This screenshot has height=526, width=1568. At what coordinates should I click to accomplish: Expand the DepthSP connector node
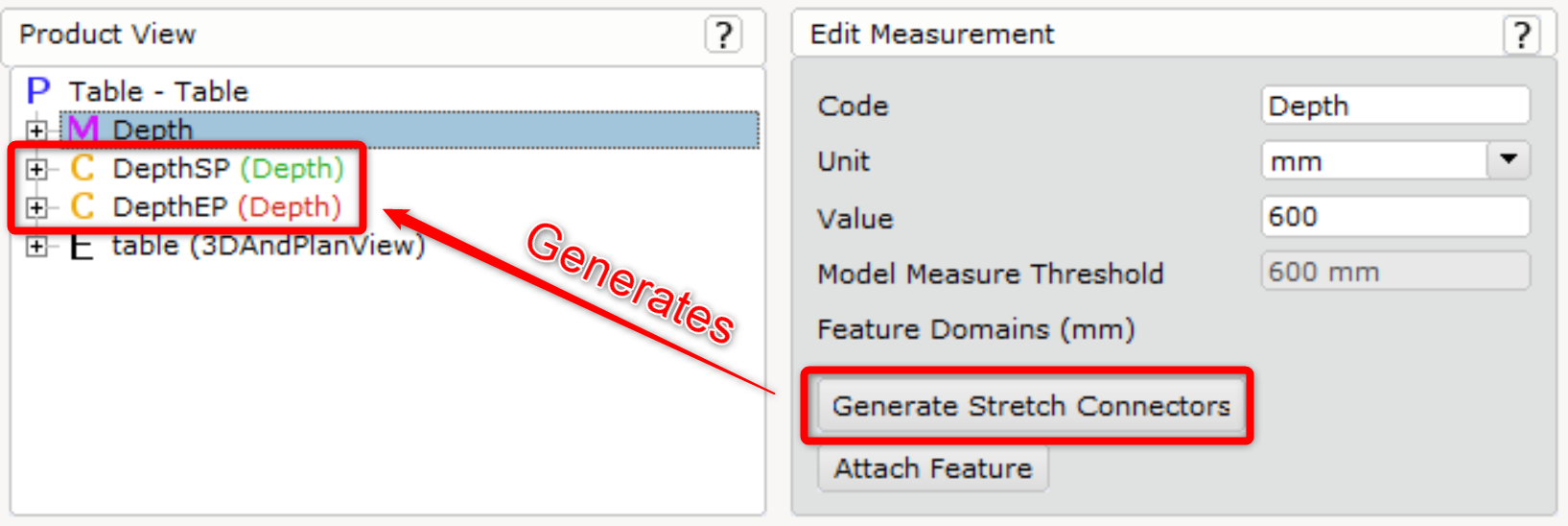pyautogui.click(x=36, y=169)
